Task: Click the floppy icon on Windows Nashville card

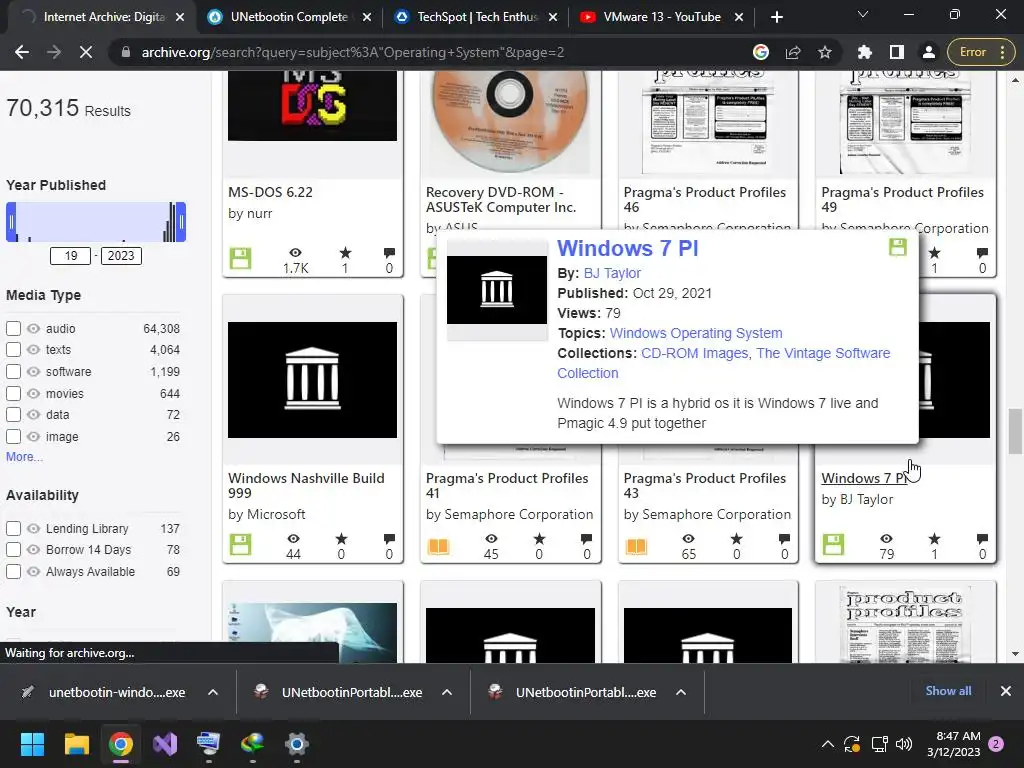Action: tap(240, 544)
